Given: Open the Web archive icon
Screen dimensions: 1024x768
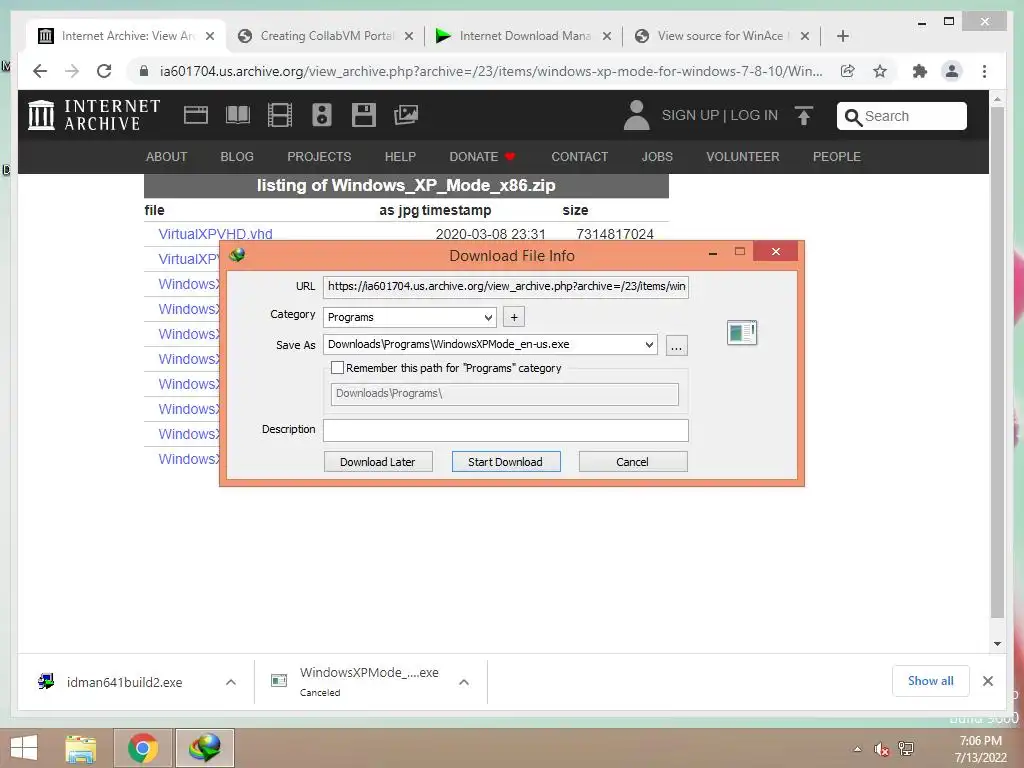Looking at the screenshot, I should pyautogui.click(x=195, y=115).
